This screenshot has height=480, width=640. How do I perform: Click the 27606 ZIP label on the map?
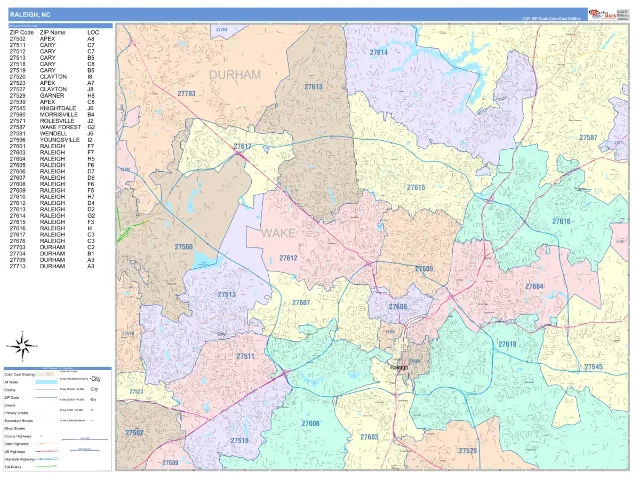(310, 424)
